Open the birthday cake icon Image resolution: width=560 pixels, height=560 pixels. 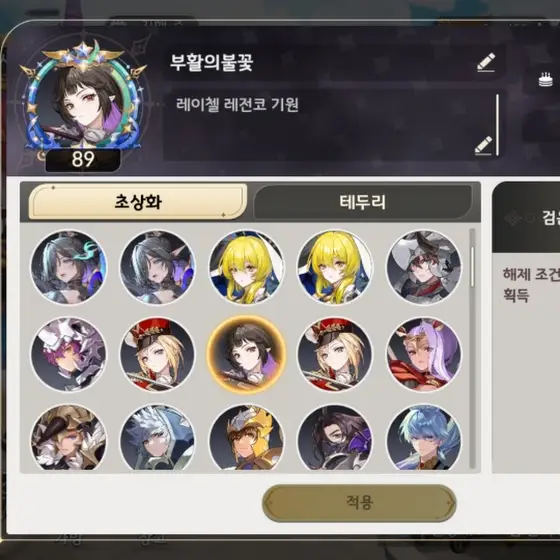[x=545, y=79]
